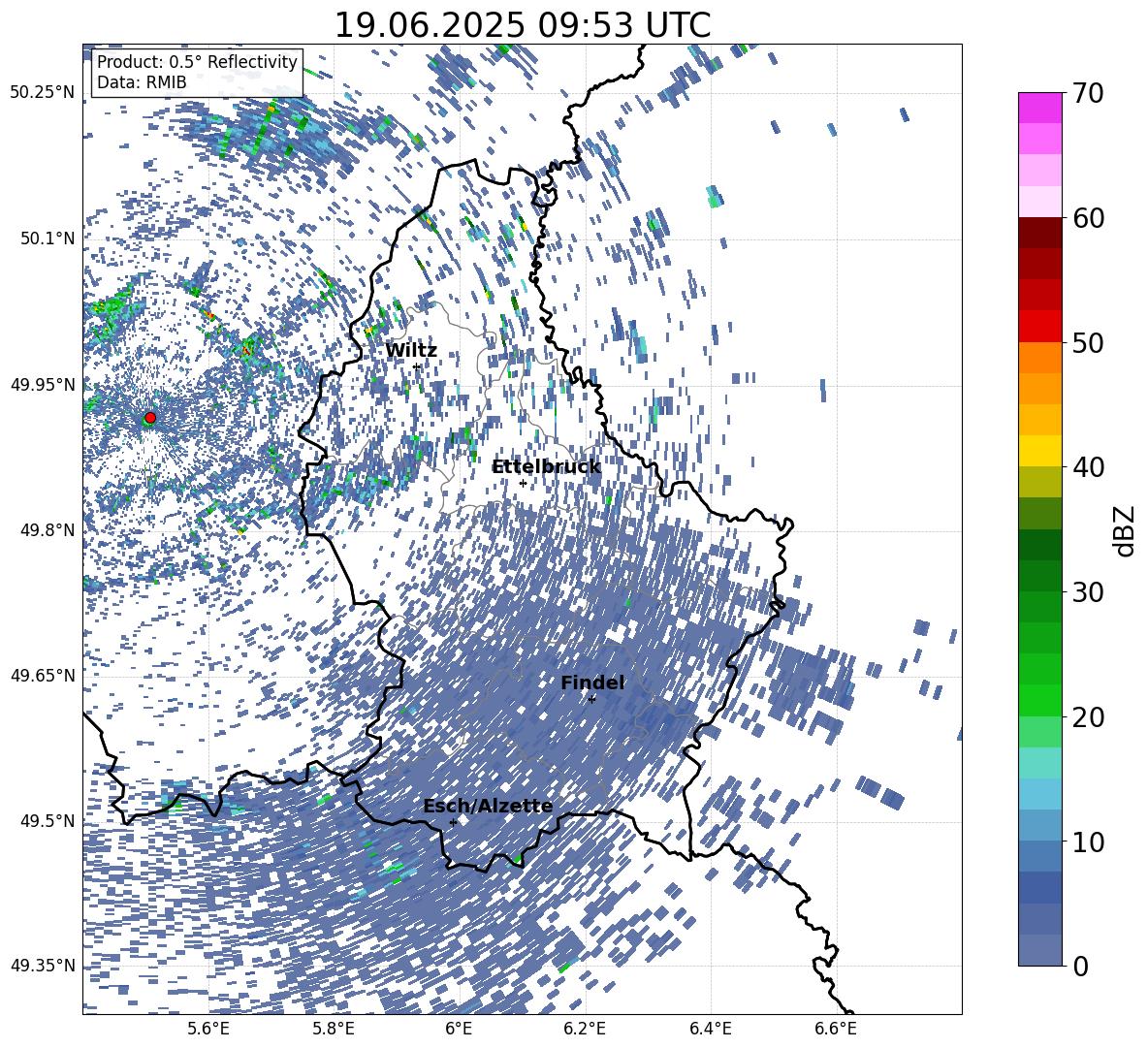Click the plot title '19.06.2025 09:53 UTC'
The image size is (1148, 1048).
click(x=522, y=25)
